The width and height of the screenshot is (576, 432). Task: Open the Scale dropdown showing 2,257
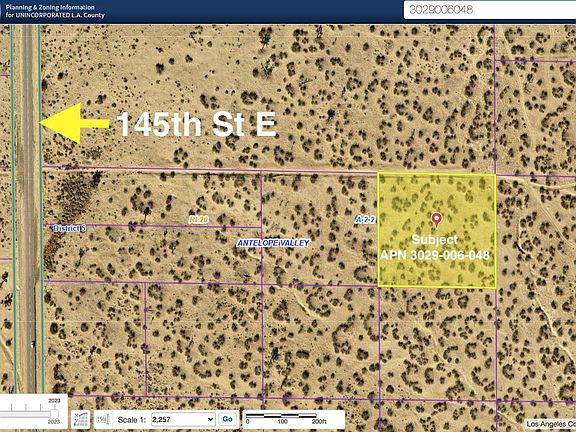click(x=183, y=419)
